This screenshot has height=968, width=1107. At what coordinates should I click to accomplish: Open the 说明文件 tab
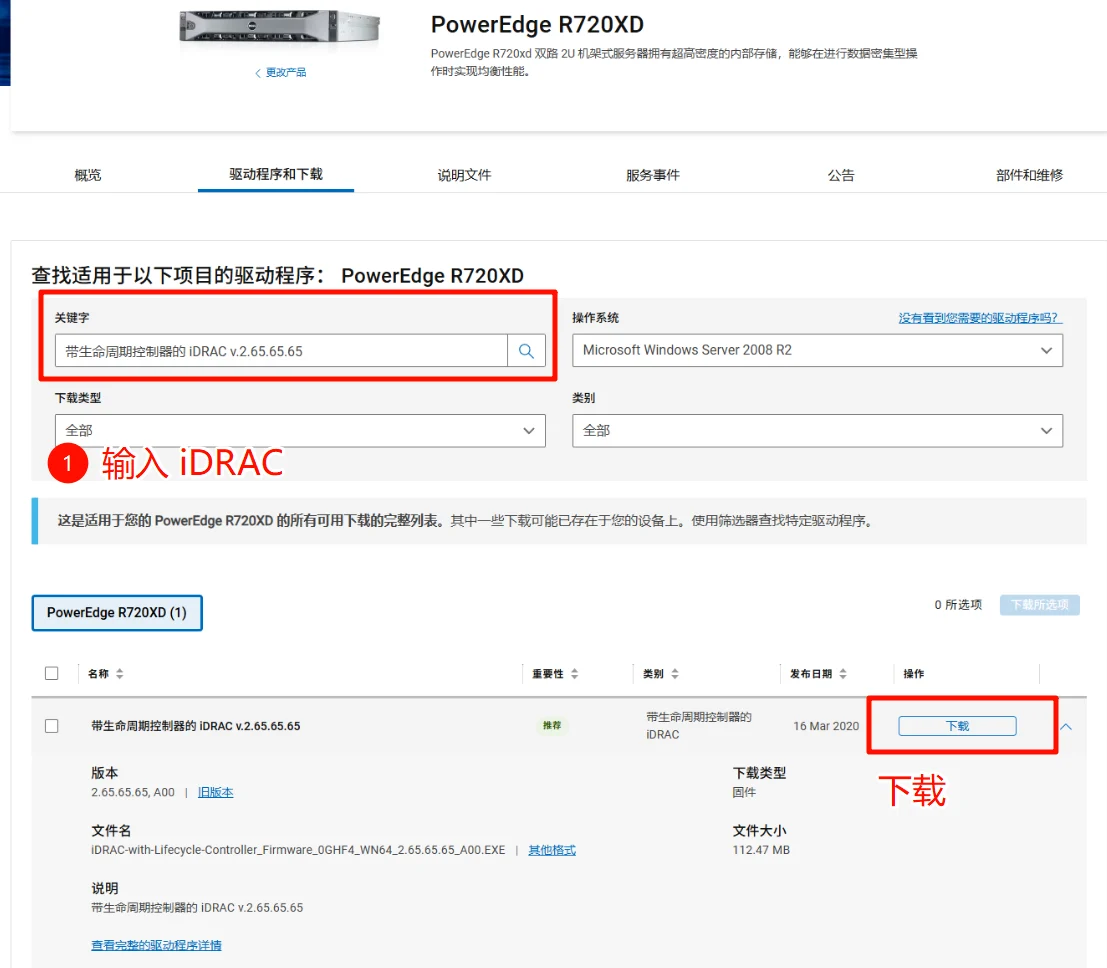pos(465,175)
